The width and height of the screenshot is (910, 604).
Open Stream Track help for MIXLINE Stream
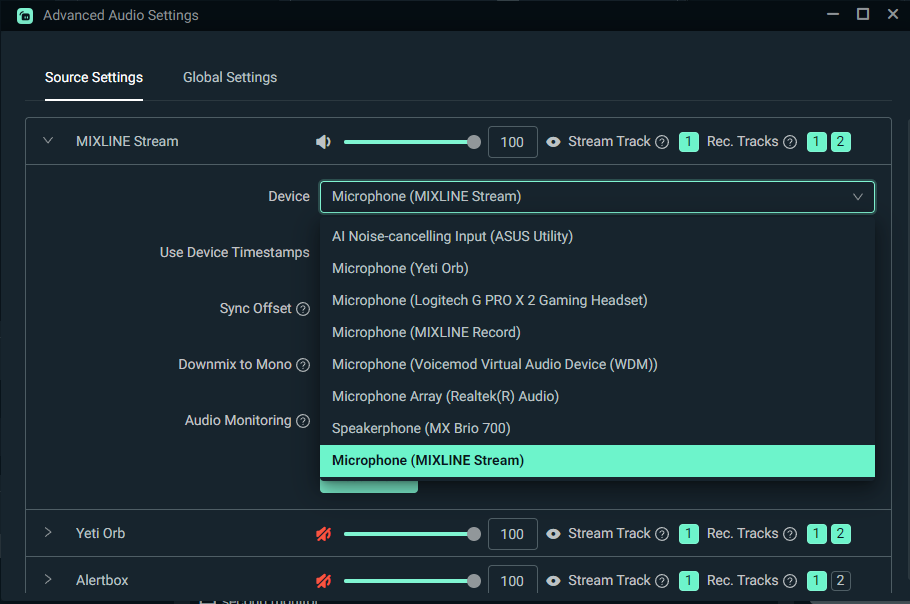point(662,142)
